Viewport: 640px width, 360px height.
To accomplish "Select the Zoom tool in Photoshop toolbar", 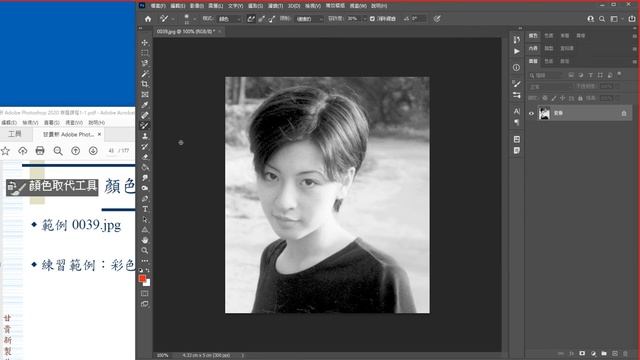I will point(145,251).
